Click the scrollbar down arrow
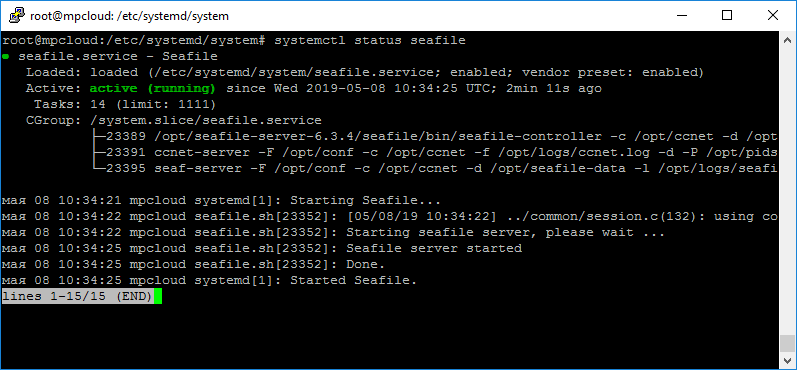 tap(787, 360)
